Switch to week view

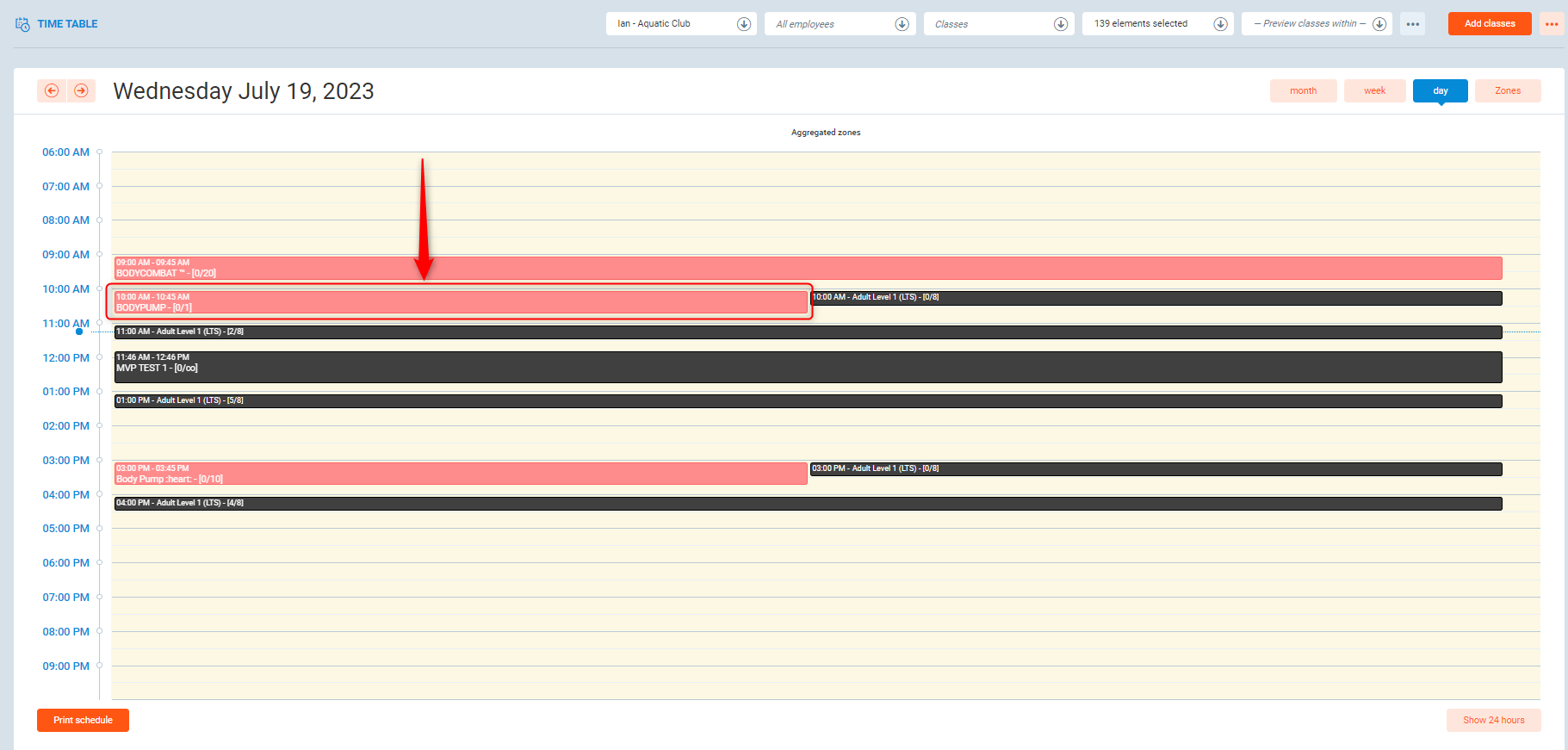click(x=1374, y=91)
